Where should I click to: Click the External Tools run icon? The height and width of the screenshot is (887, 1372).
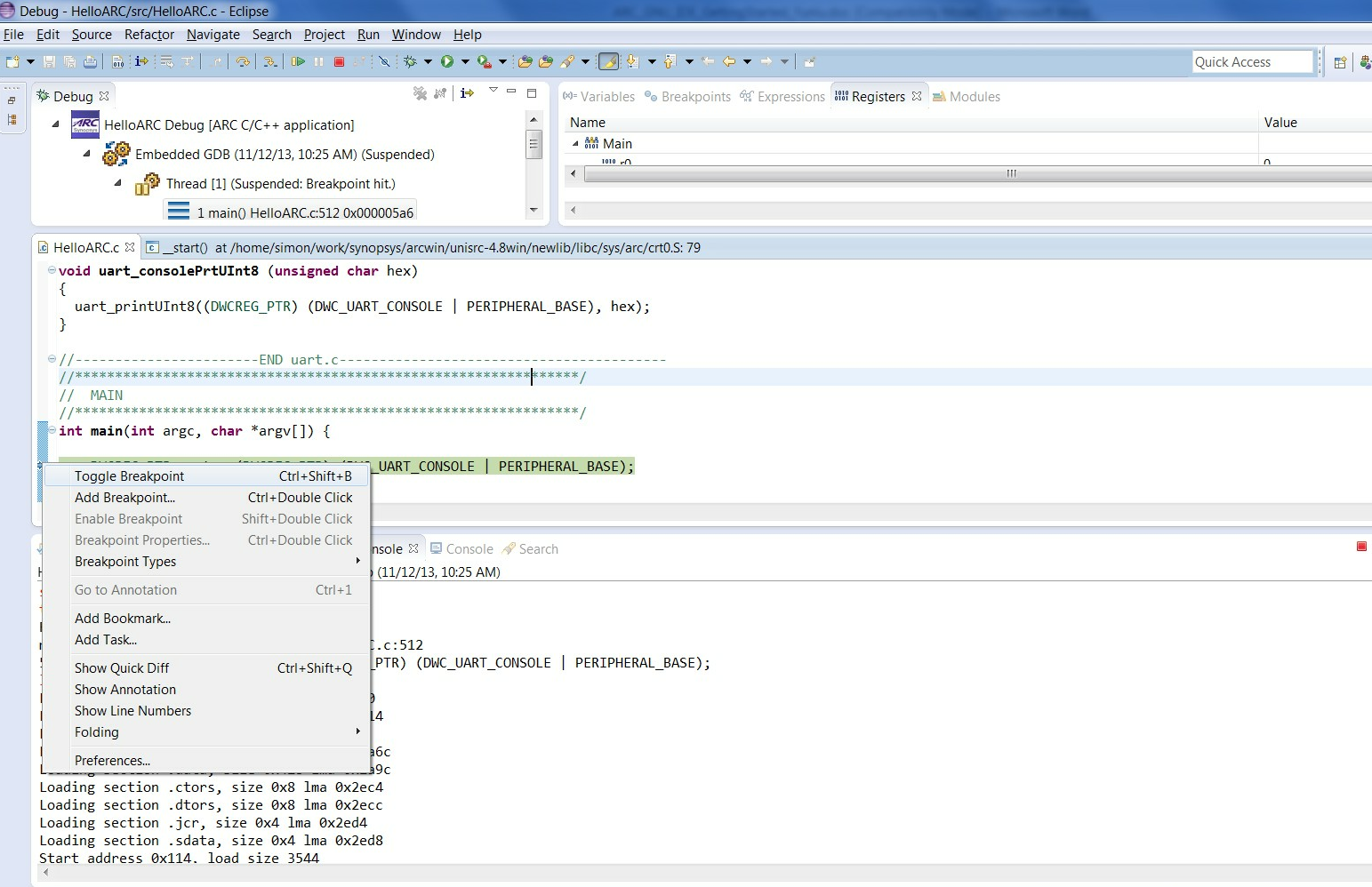pos(484,61)
